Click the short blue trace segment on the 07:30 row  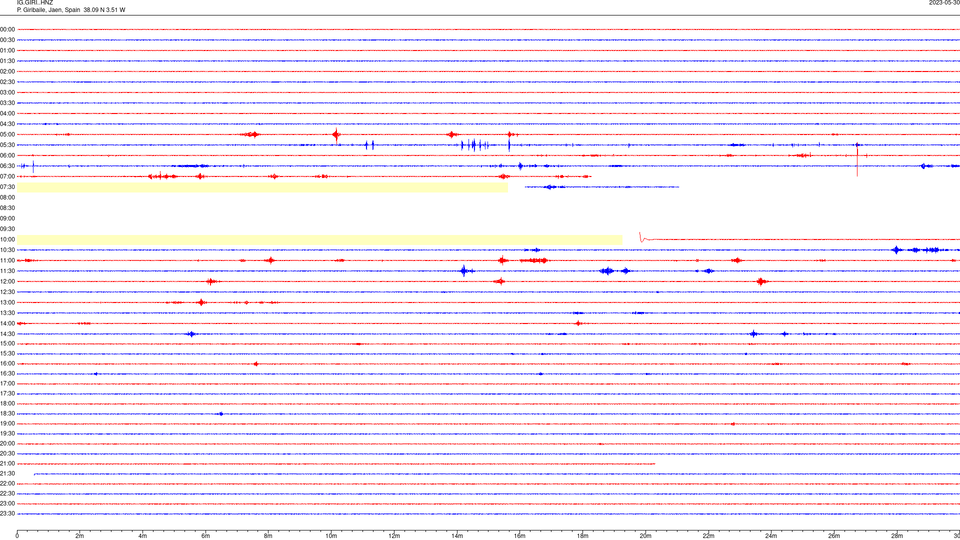point(602,187)
